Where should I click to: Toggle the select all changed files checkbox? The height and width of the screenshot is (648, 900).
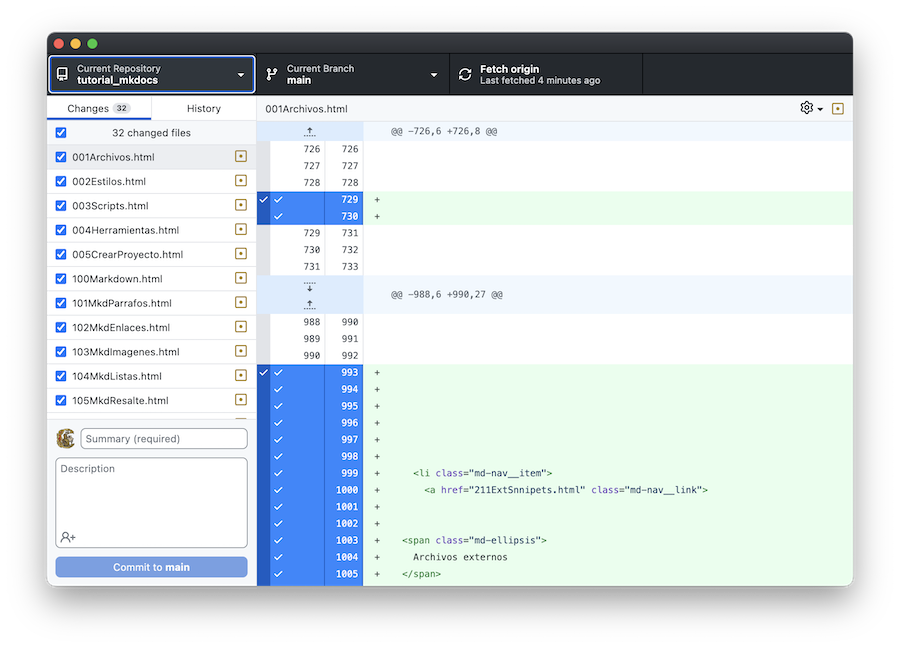click(x=61, y=133)
